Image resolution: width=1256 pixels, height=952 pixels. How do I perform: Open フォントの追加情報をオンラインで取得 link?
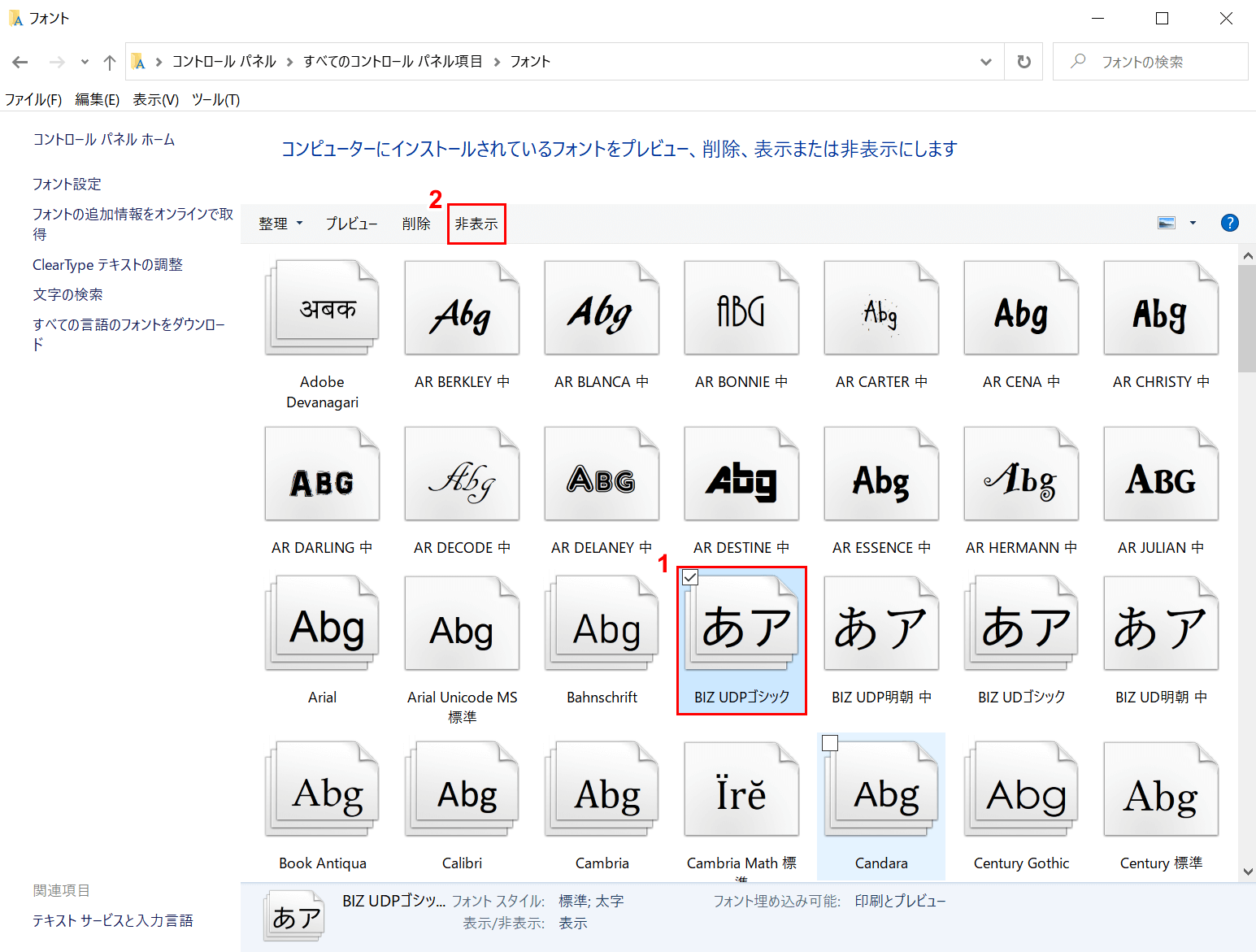pos(133,224)
